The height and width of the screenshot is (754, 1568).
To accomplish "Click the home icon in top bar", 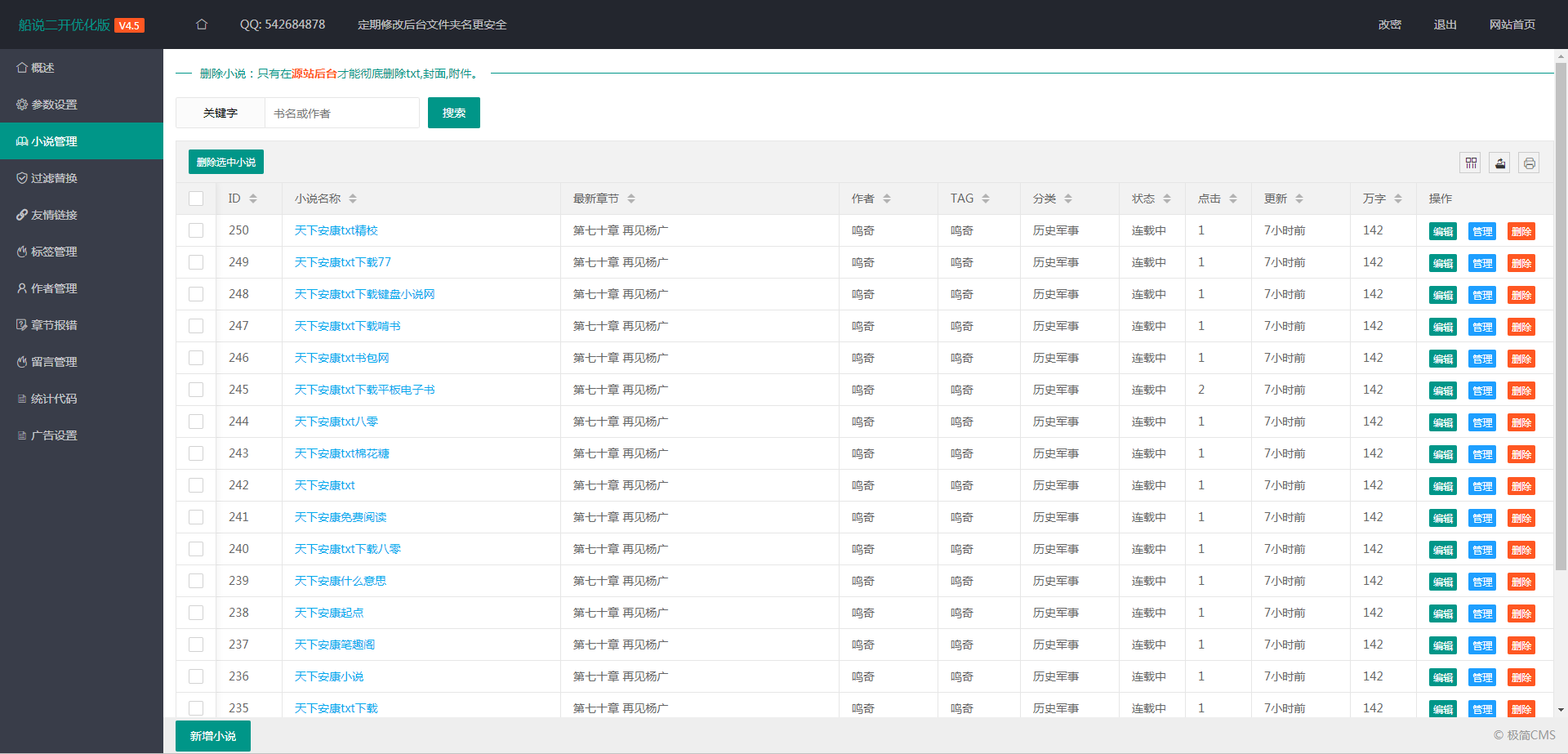I will click(202, 25).
